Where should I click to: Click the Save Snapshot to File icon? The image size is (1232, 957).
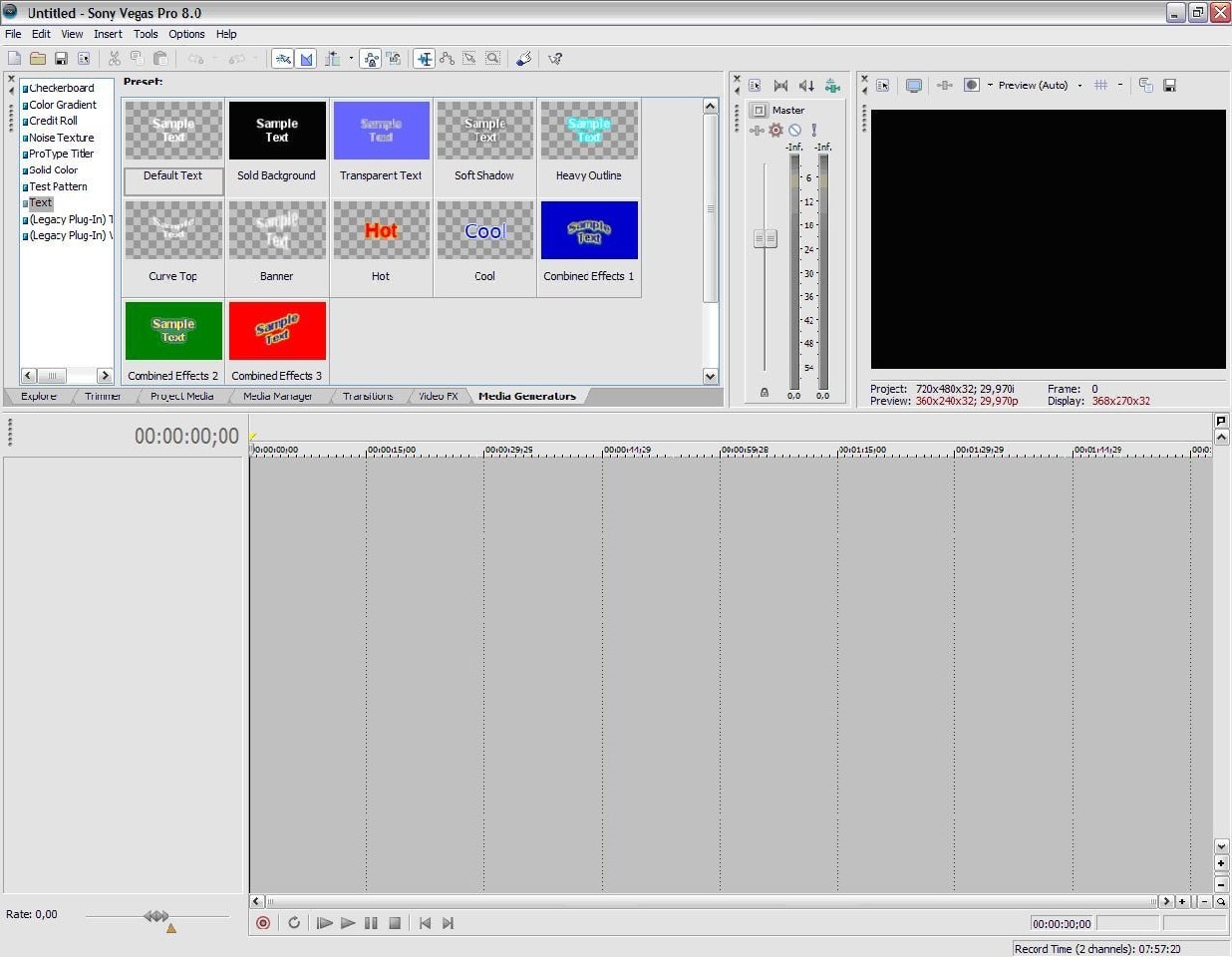tap(1170, 85)
